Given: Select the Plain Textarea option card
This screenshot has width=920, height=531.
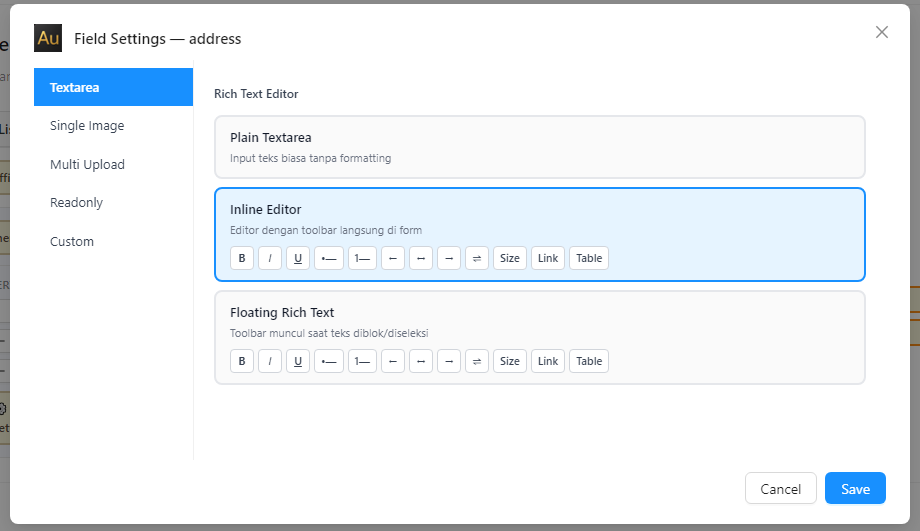Looking at the screenshot, I should click(x=540, y=147).
